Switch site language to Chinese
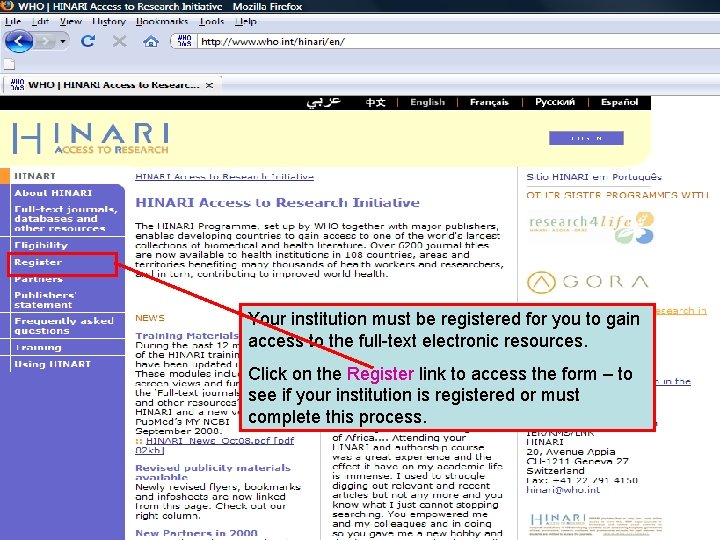 (x=375, y=102)
